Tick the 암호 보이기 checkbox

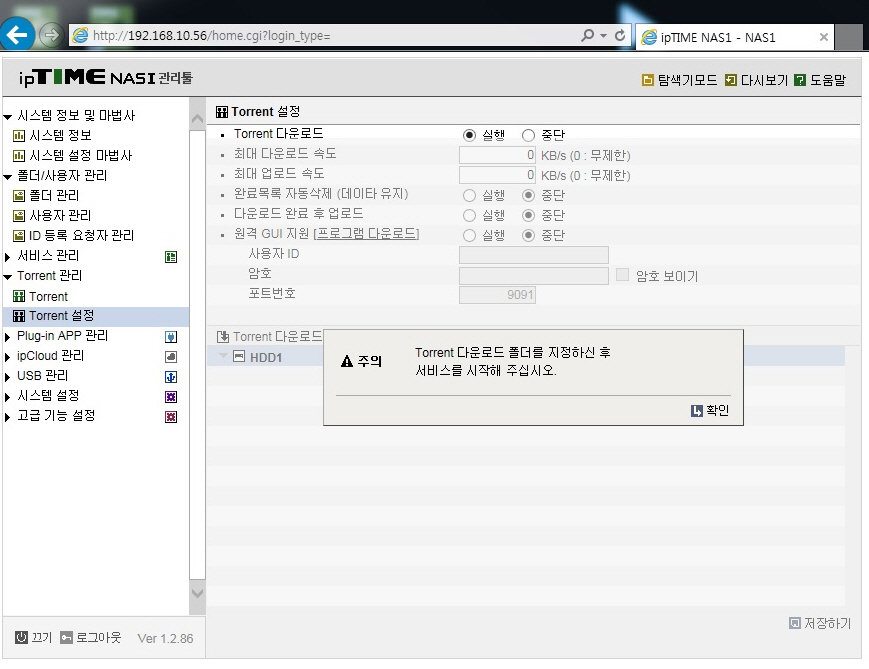[x=622, y=275]
